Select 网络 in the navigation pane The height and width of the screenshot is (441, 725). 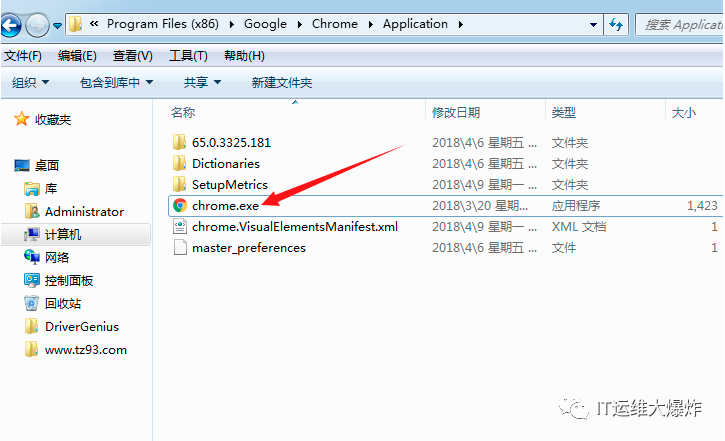click(x=57, y=257)
